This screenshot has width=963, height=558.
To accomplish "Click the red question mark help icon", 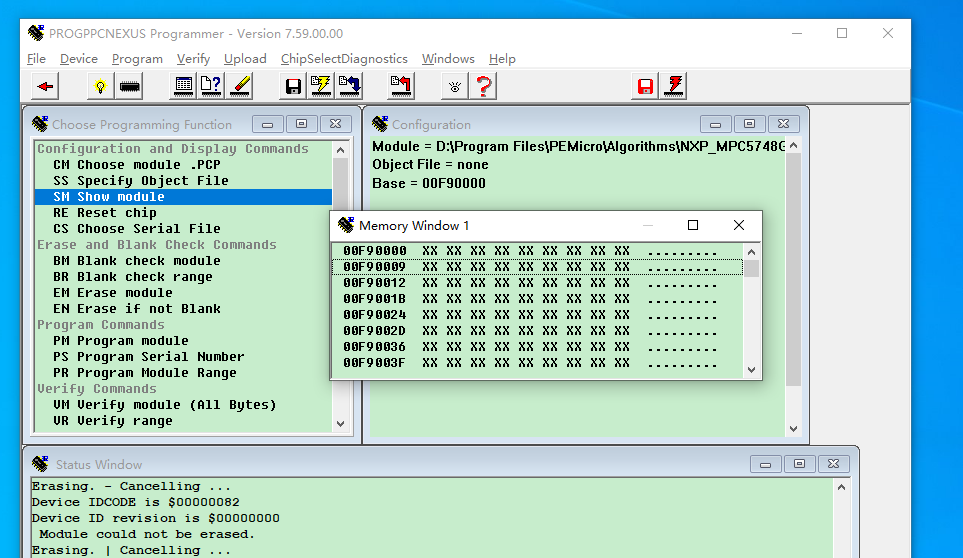I will coord(483,86).
